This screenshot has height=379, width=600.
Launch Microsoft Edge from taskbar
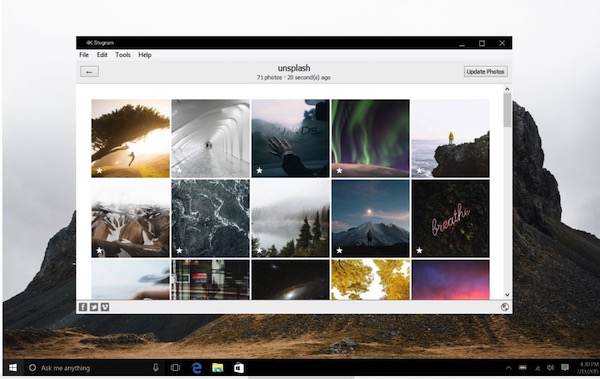pos(197,368)
